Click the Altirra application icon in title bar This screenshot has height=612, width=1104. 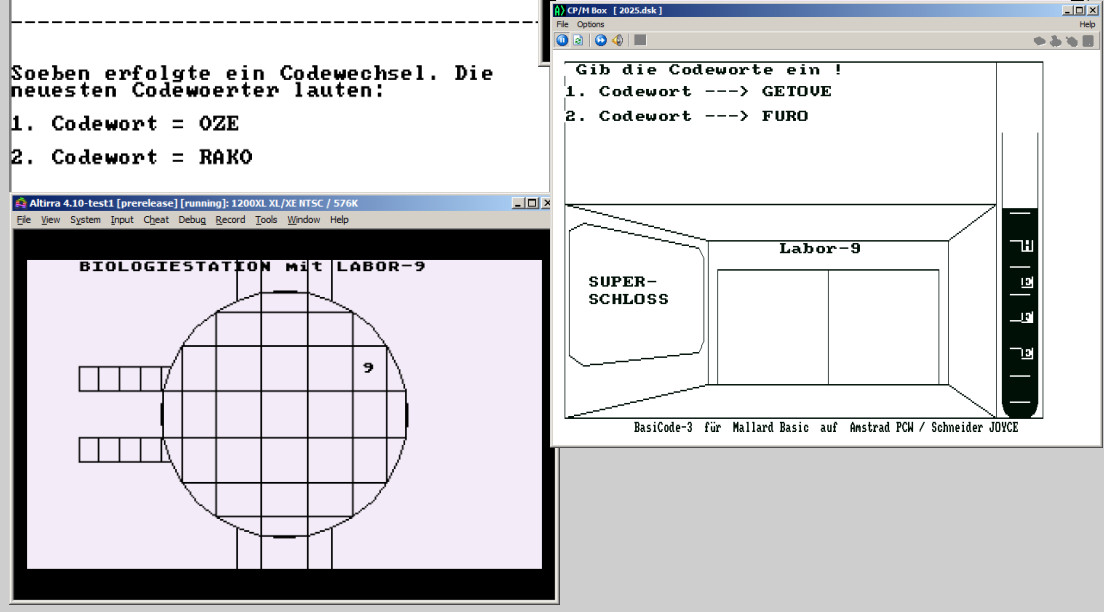(x=20, y=204)
